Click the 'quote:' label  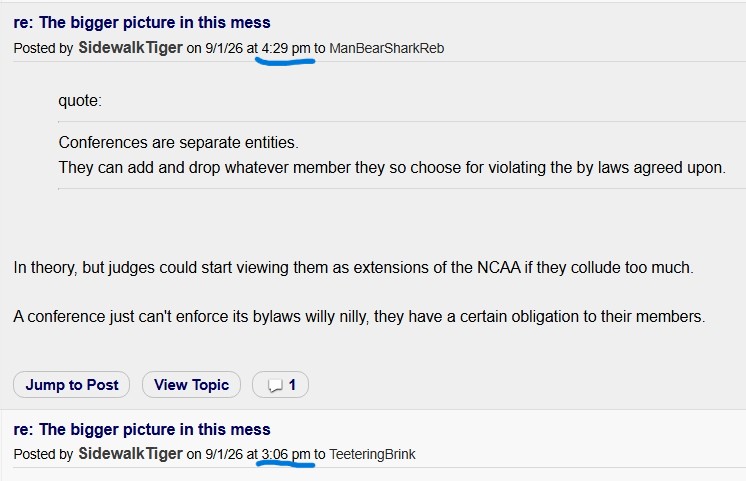coord(80,100)
